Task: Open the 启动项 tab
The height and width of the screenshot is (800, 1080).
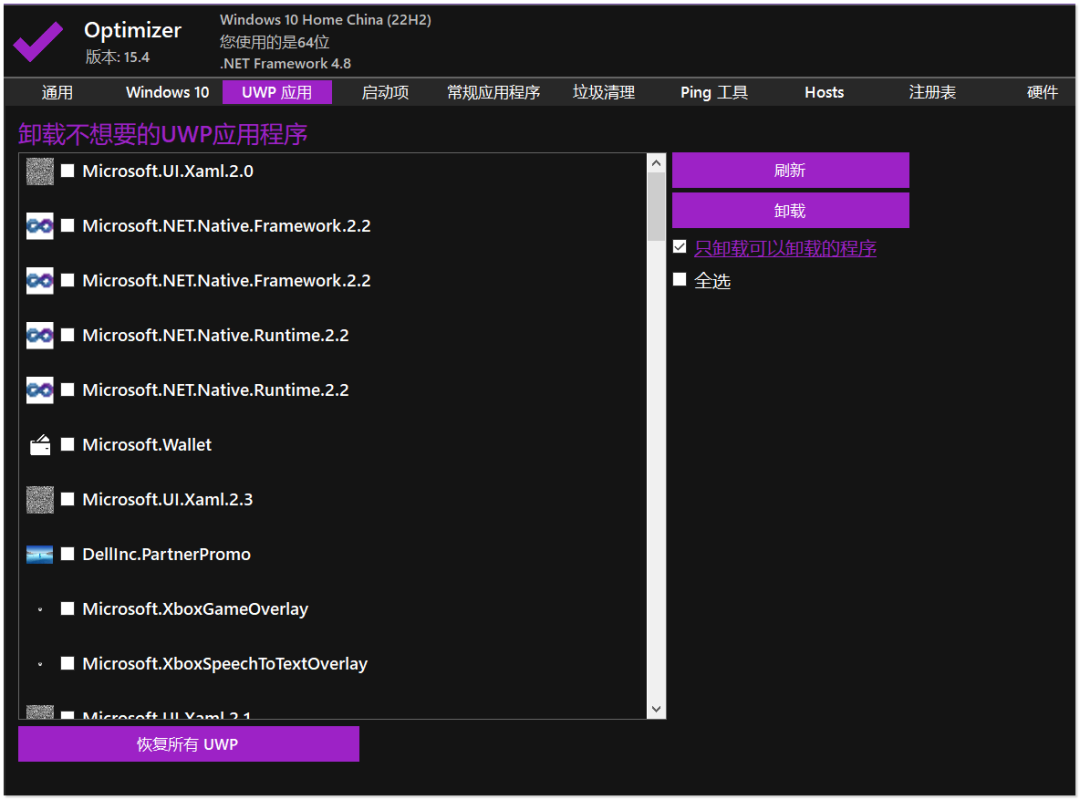Action: pos(385,92)
